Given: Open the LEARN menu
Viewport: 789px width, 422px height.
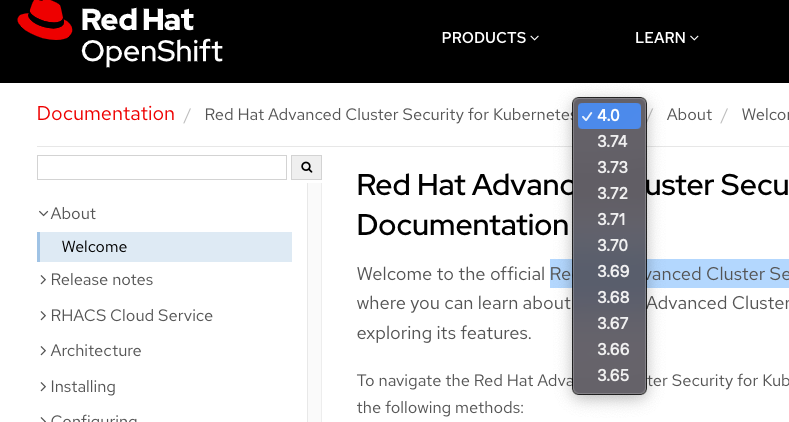Looking at the screenshot, I should coord(666,38).
